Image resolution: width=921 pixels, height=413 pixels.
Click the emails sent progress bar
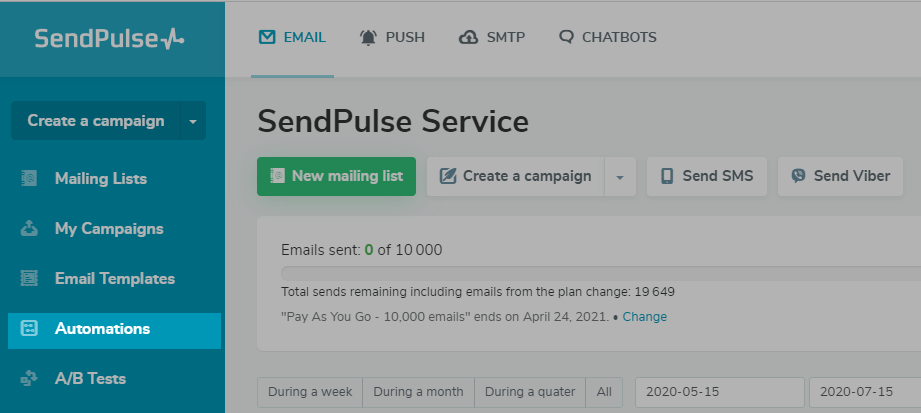(x=600, y=273)
